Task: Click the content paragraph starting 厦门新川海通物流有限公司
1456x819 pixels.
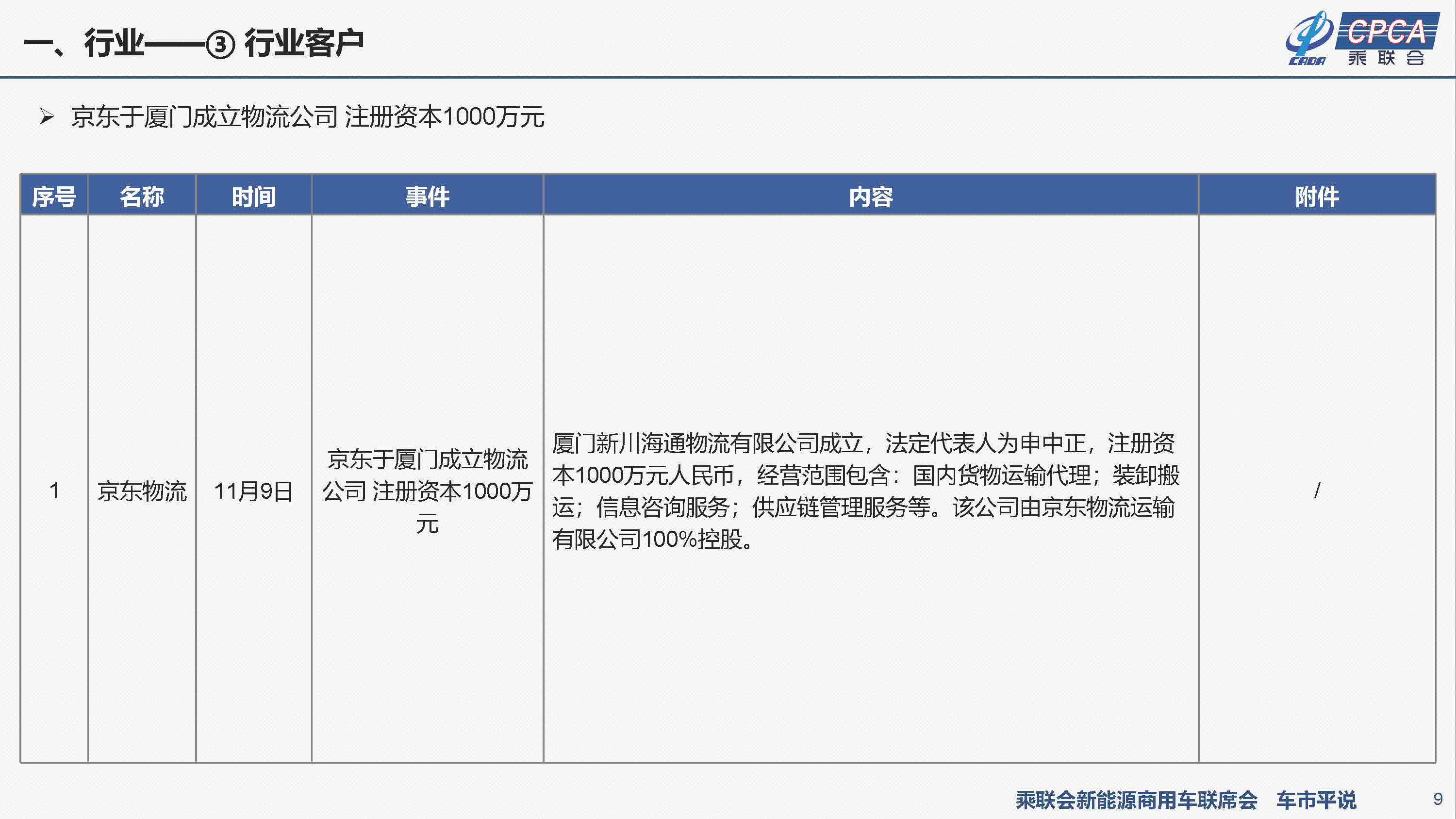Action: click(866, 491)
